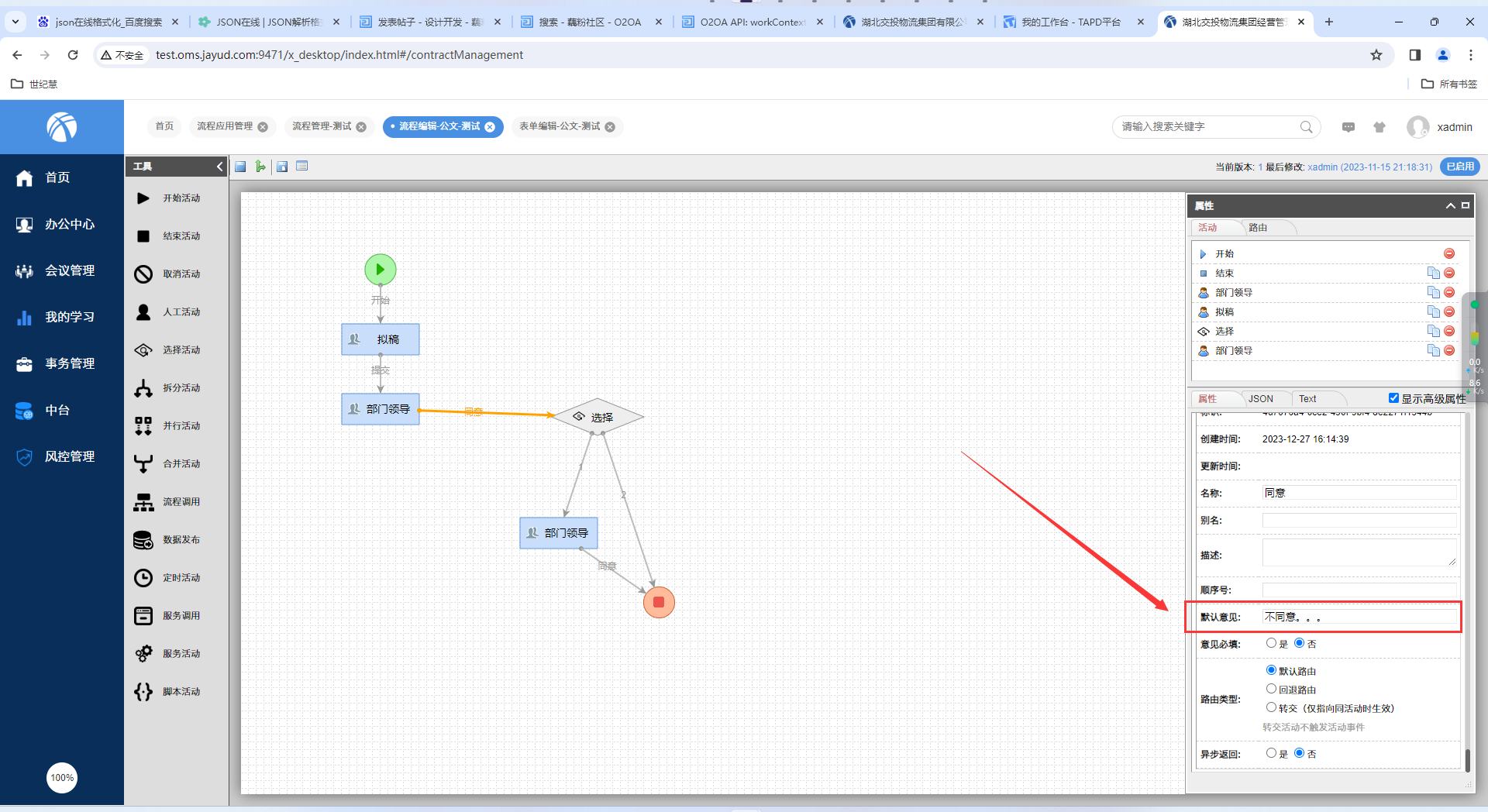The image size is (1488, 812).
Task: Click the first blue save icon in toolbar
Action: coord(240,167)
